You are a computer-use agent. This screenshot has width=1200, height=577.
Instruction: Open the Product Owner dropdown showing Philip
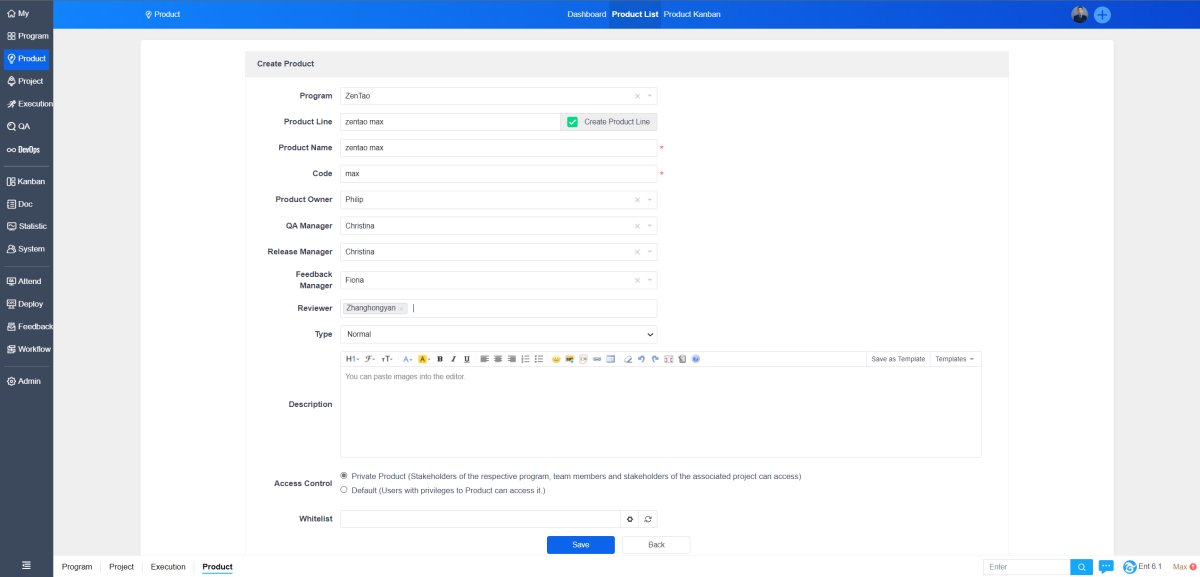click(498, 199)
